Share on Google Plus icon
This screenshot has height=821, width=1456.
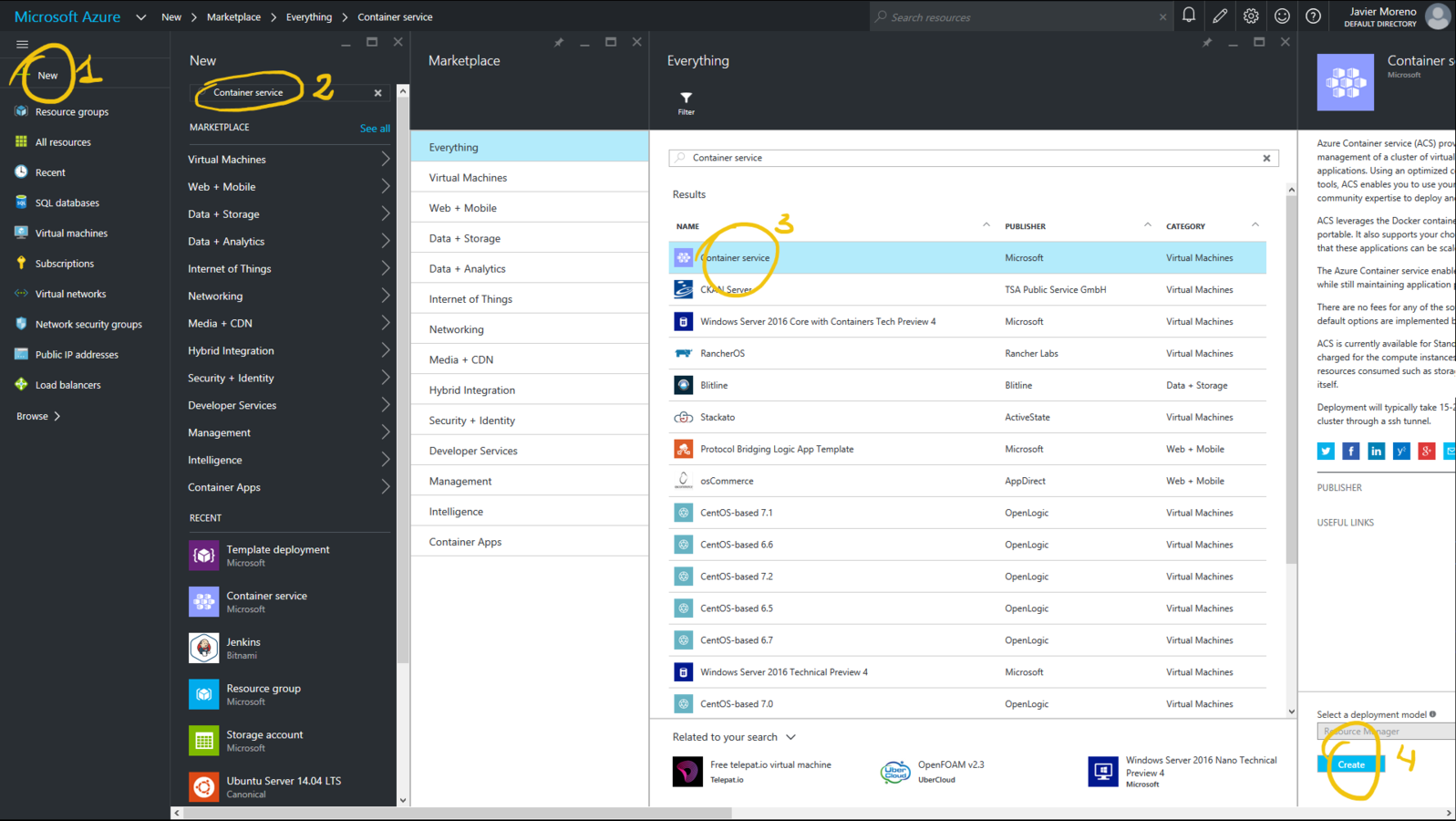[x=1427, y=451]
